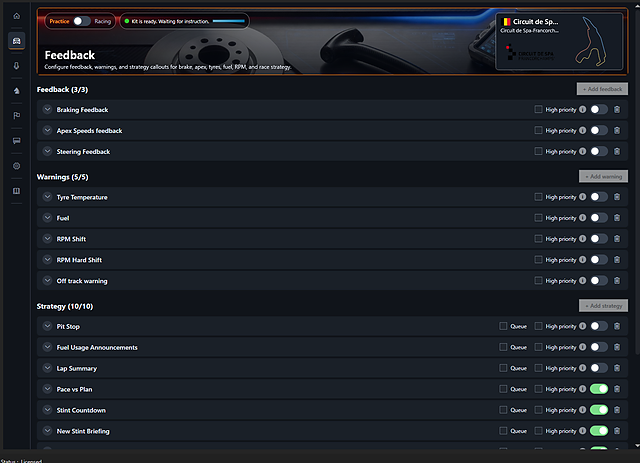Expand the Fuel Usage Announcements row
Image resolution: width=640 pixels, height=463 pixels.
click(47, 347)
